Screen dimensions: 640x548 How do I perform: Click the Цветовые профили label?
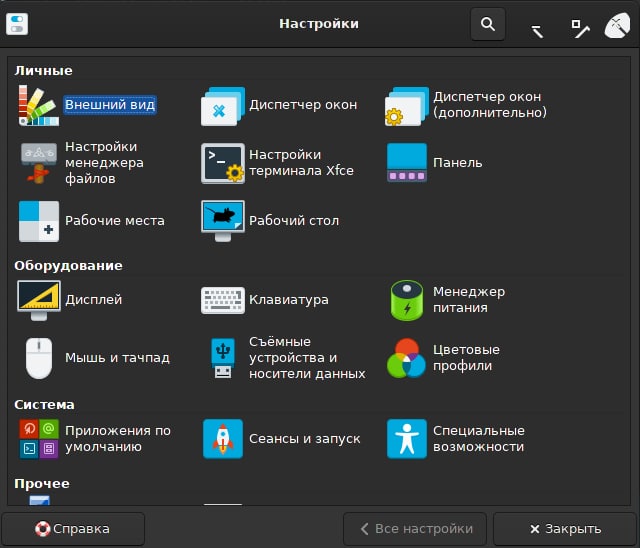466,358
